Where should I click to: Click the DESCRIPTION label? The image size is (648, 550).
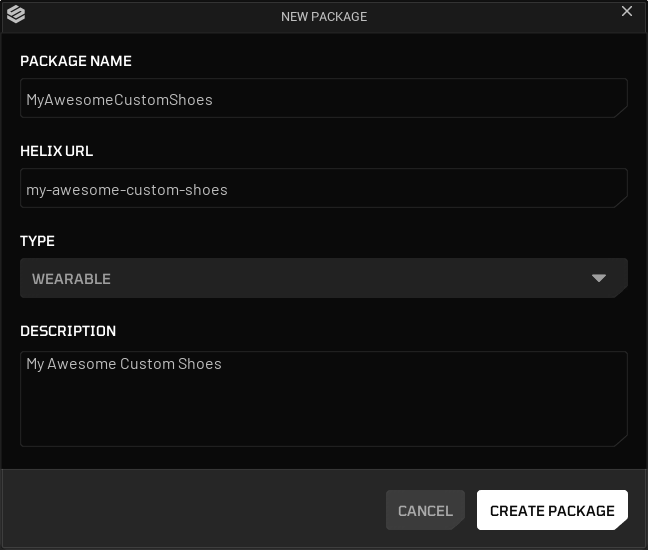coord(68,331)
